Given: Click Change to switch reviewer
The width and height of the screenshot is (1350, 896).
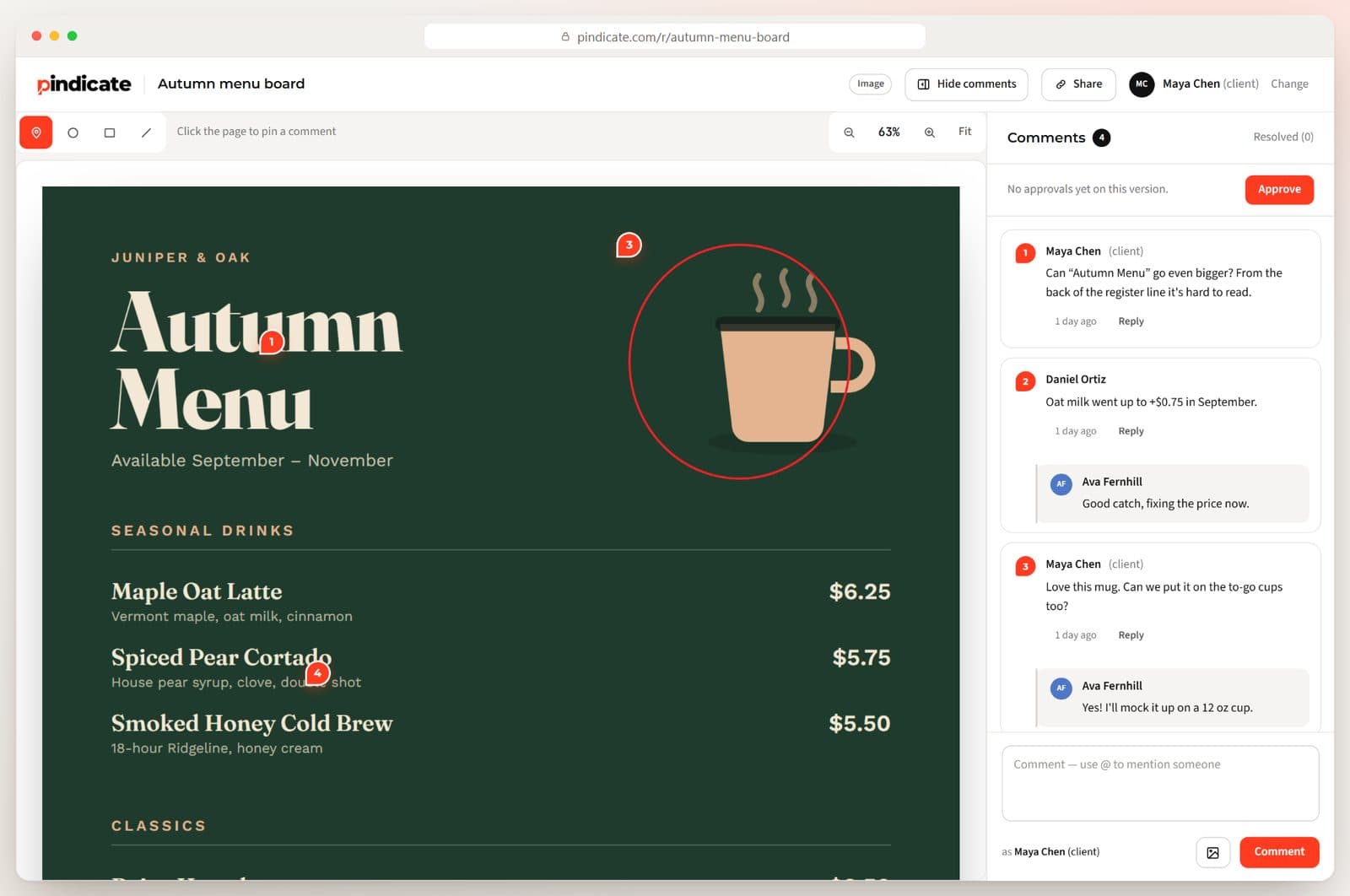Looking at the screenshot, I should pyautogui.click(x=1289, y=84).
